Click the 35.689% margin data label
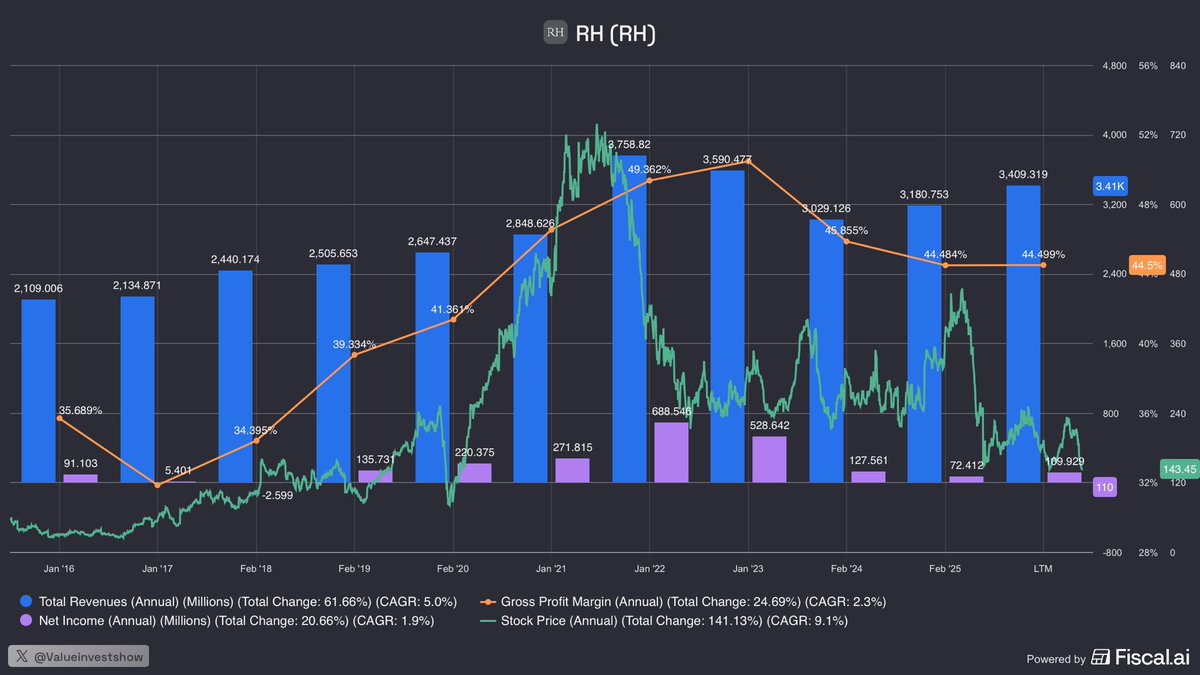Viewport: 1200px width, 675px height. (80, 411)
